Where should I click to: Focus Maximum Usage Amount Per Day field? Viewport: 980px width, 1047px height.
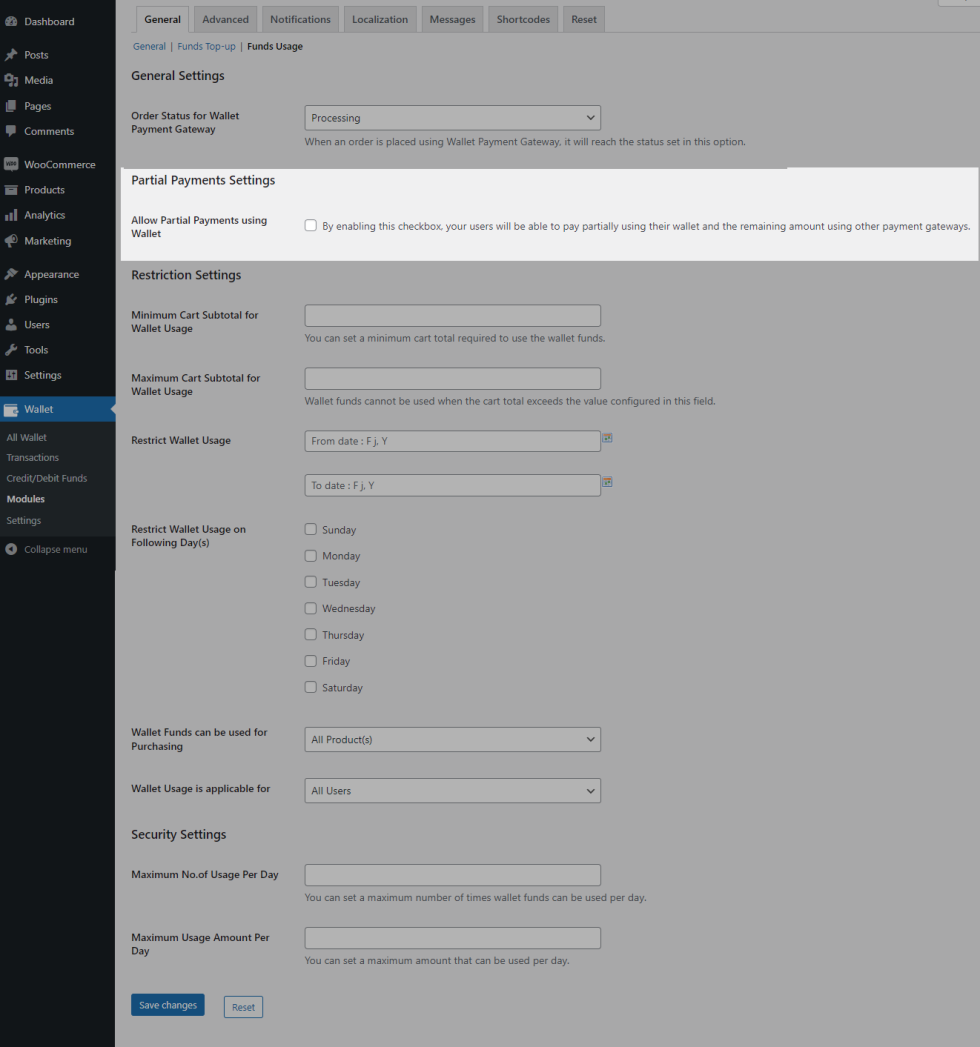coord(453,938)
